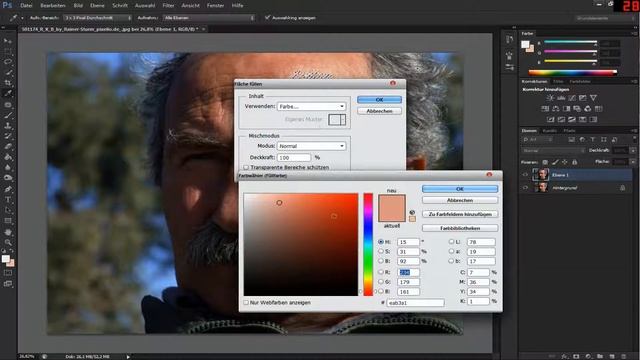Open the Farbe panel options menu

tap(634, 33)
